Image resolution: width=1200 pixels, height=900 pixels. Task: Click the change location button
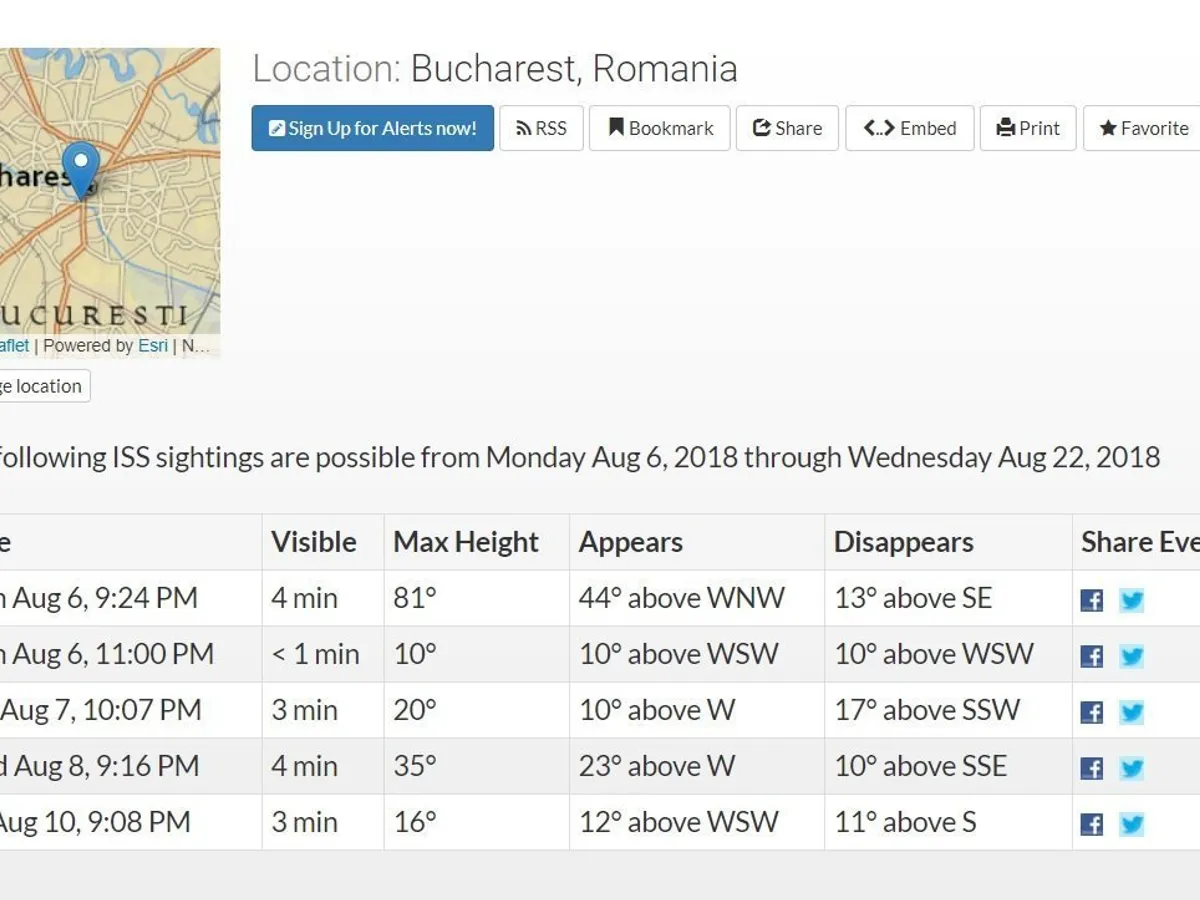(42, 386)
